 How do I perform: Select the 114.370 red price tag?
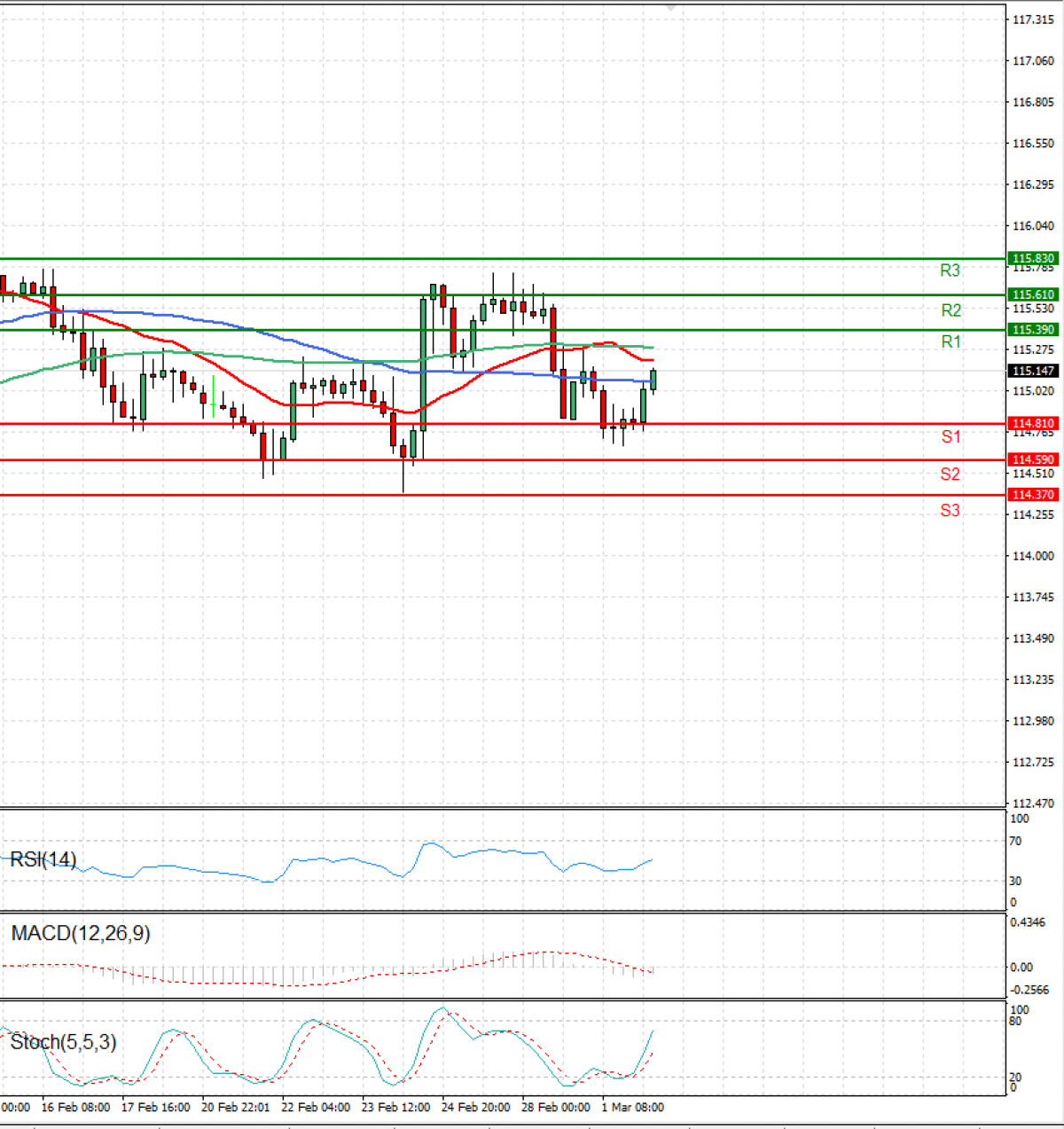[x=1033, y=495]
